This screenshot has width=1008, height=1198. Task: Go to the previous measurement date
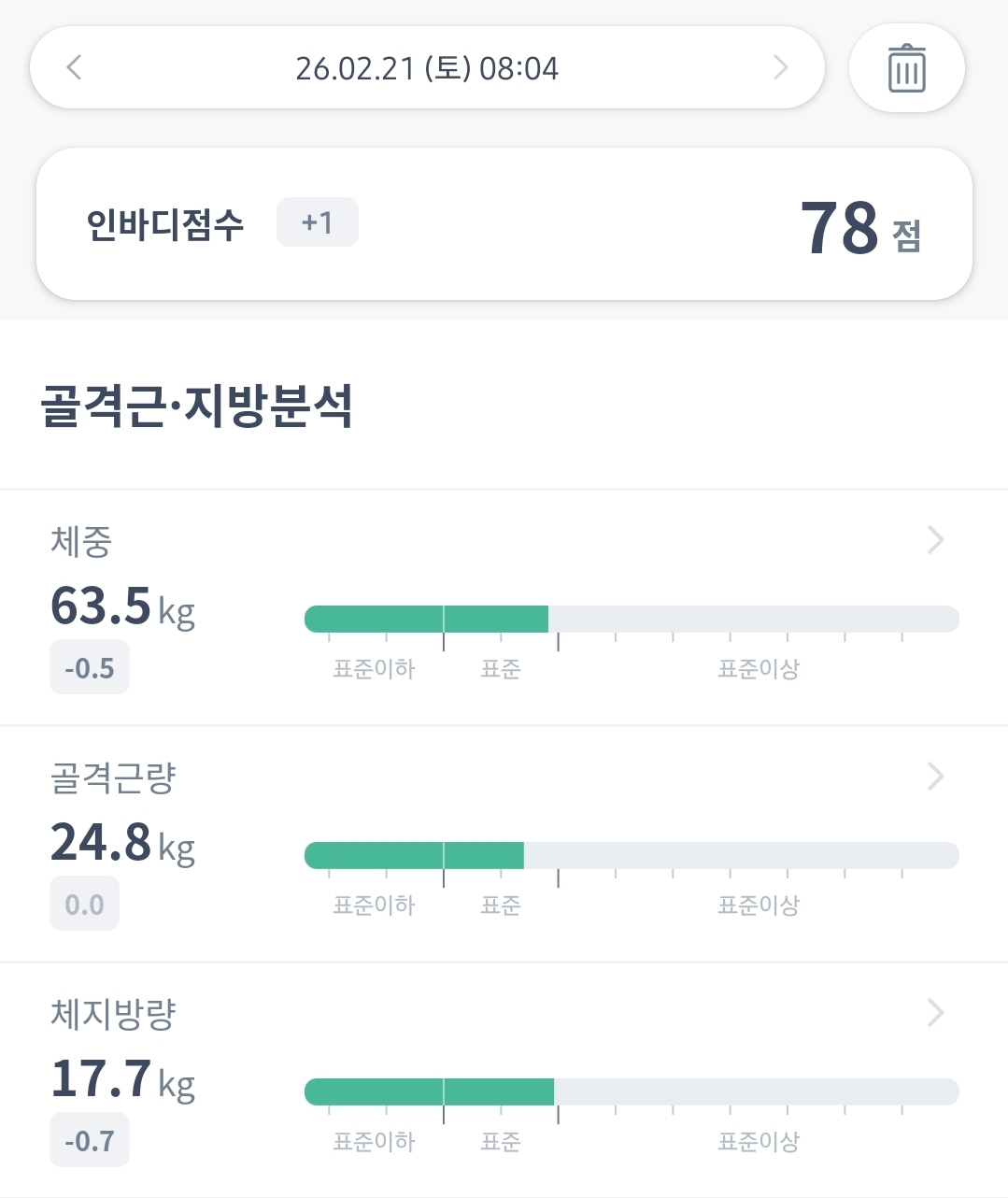(75, 67)
